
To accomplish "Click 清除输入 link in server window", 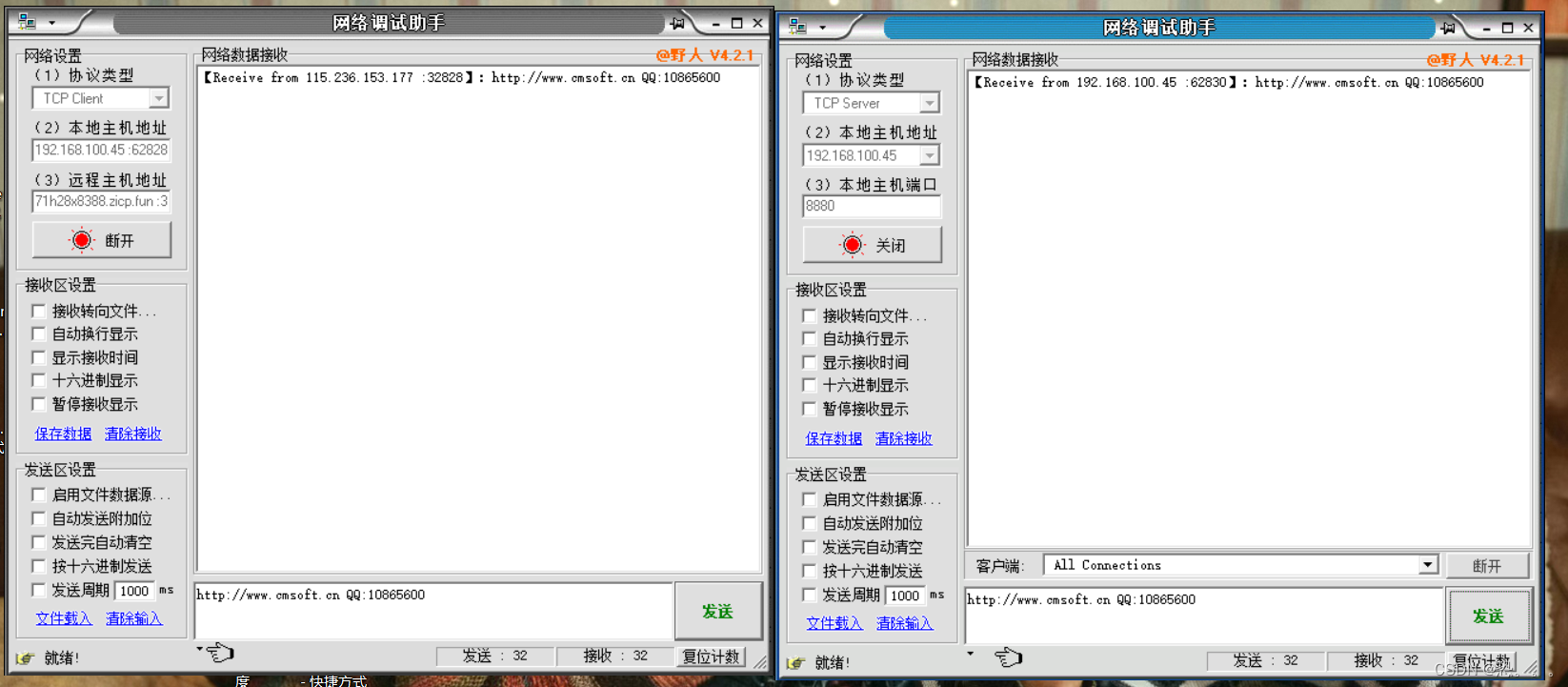I will (905, 623).
